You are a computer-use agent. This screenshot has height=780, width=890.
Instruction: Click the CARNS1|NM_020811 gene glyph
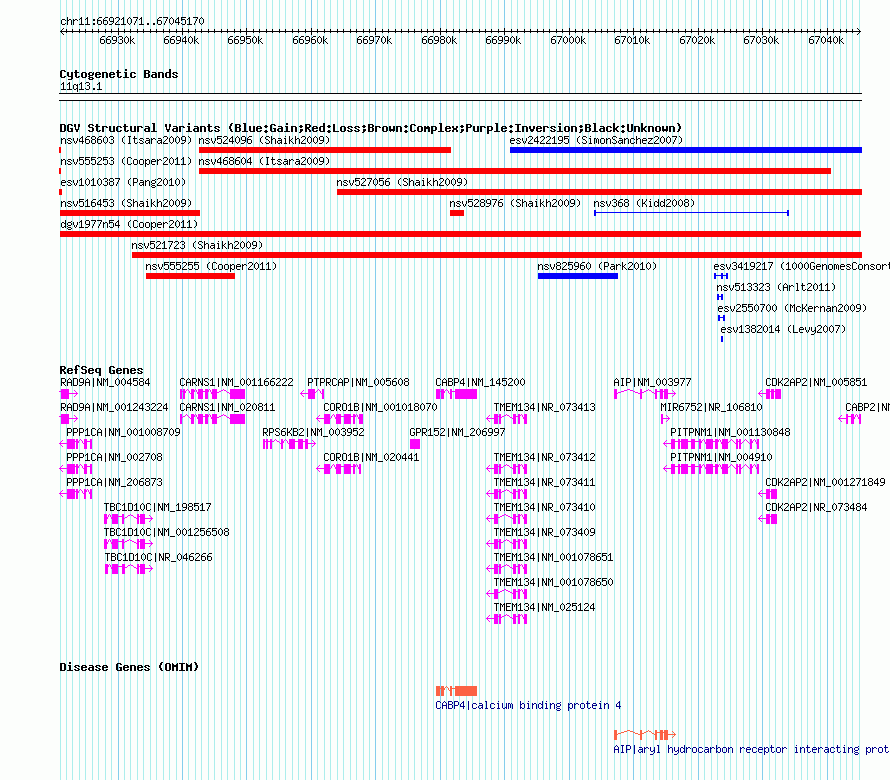212,419
